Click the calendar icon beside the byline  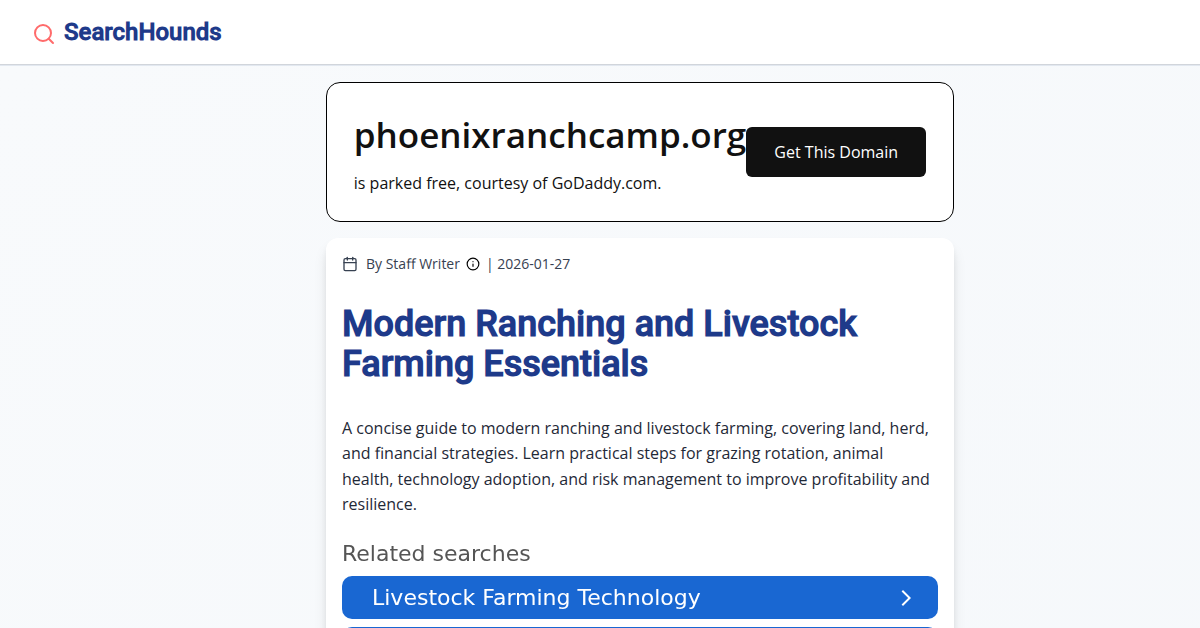pyautogui.click(x=350, y=264)
